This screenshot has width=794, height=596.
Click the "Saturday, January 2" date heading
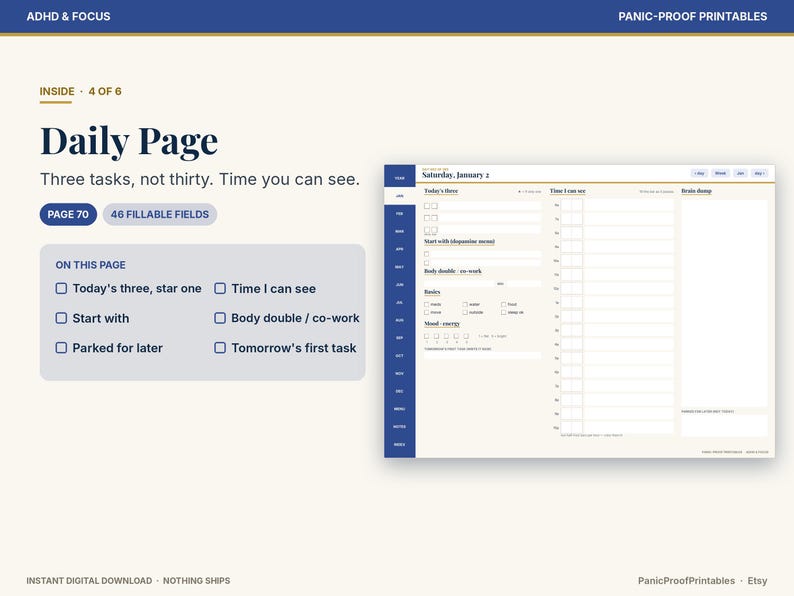(x=456, y=175)
